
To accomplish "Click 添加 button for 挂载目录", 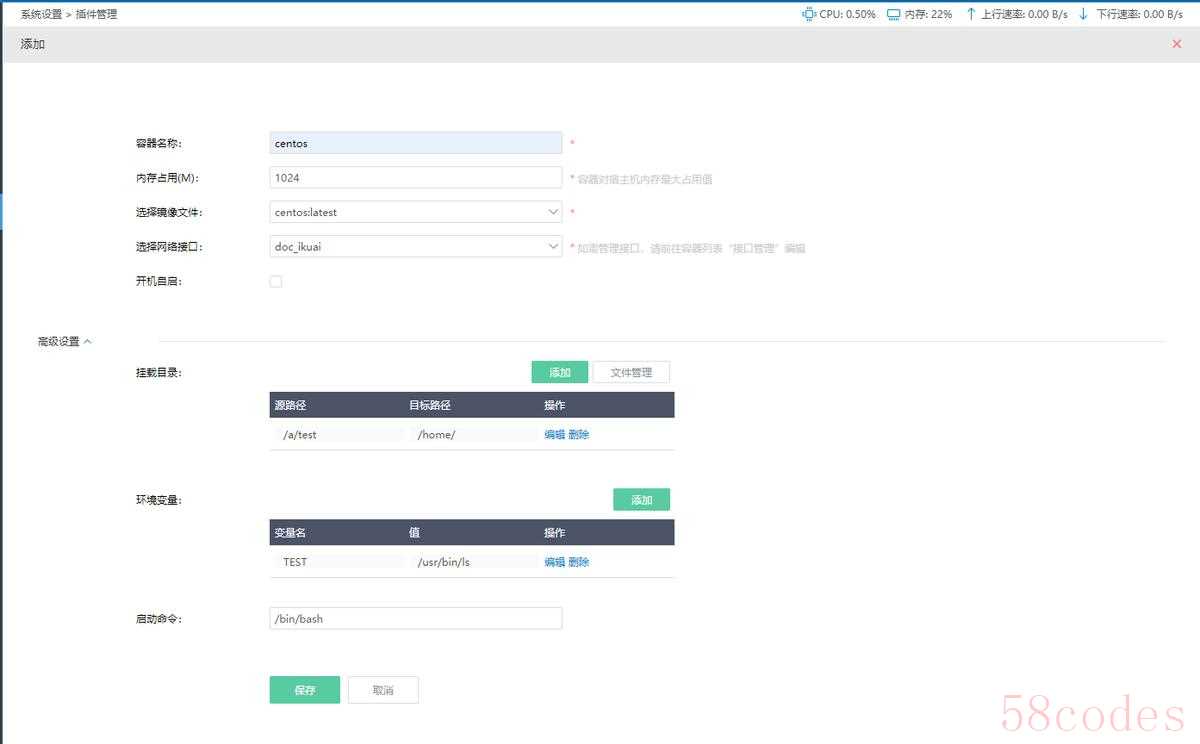I will (559, 372).
